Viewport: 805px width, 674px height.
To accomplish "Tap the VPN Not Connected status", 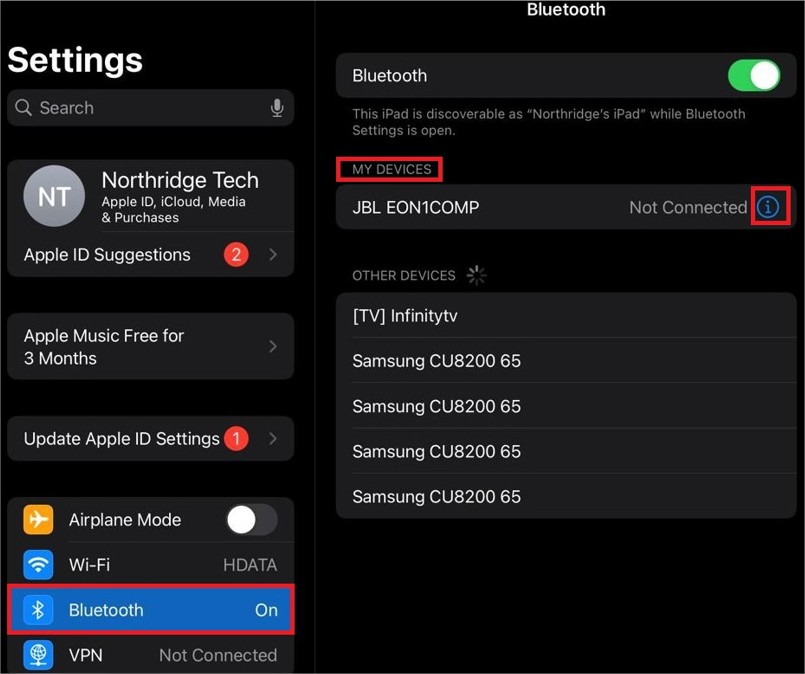I will coord(218,655).
